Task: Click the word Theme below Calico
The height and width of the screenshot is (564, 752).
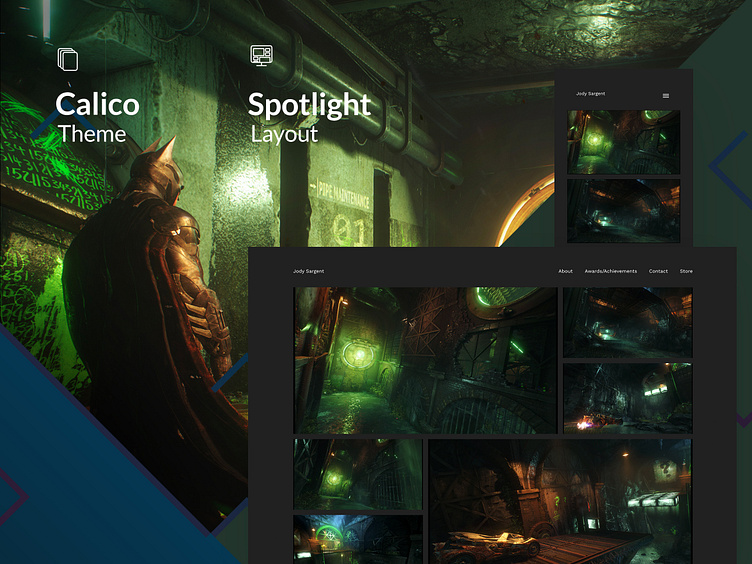Action: point(92,134)
